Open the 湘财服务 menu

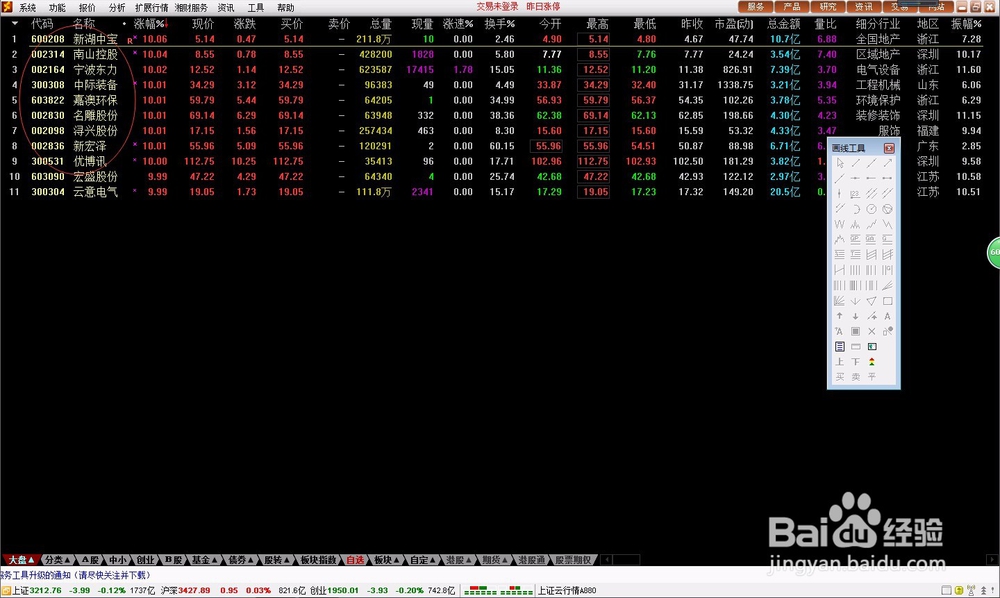click(x=191, y=8)
